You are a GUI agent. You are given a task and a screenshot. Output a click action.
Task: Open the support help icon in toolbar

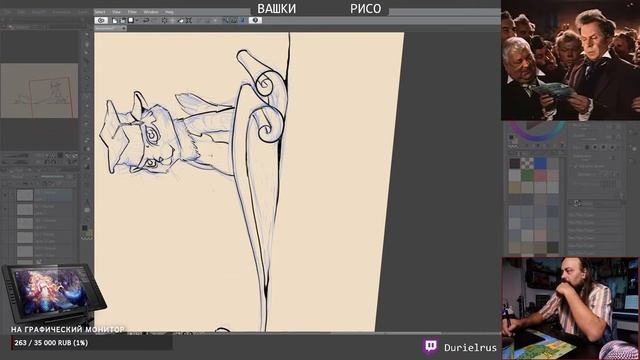(x=256, y=20)
